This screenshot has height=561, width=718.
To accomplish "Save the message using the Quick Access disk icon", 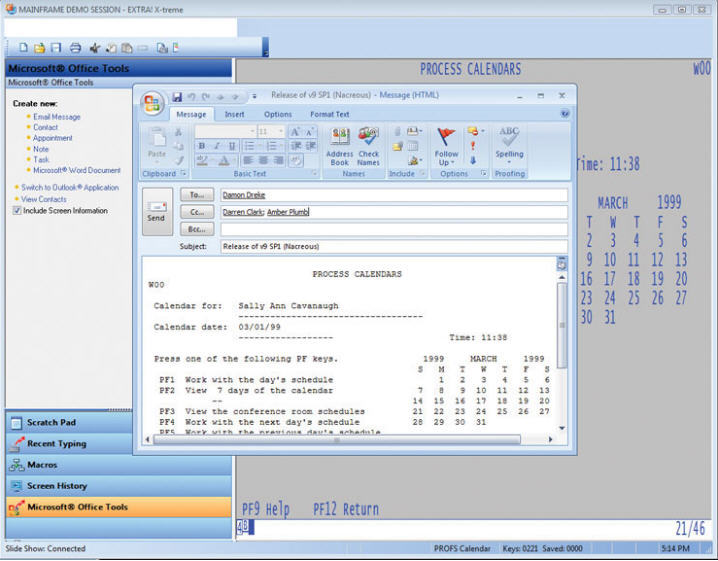I will (177, 97).
